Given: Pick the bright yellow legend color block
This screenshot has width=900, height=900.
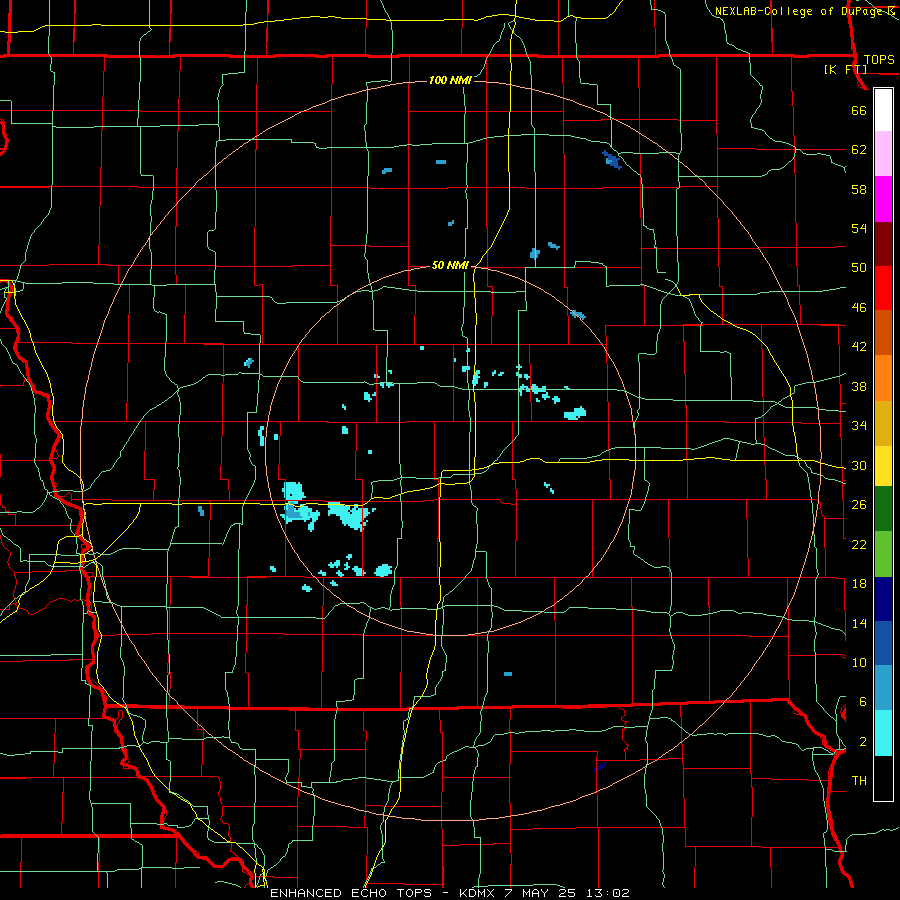Looking at the screenshot, I should (x=883, y=466).
